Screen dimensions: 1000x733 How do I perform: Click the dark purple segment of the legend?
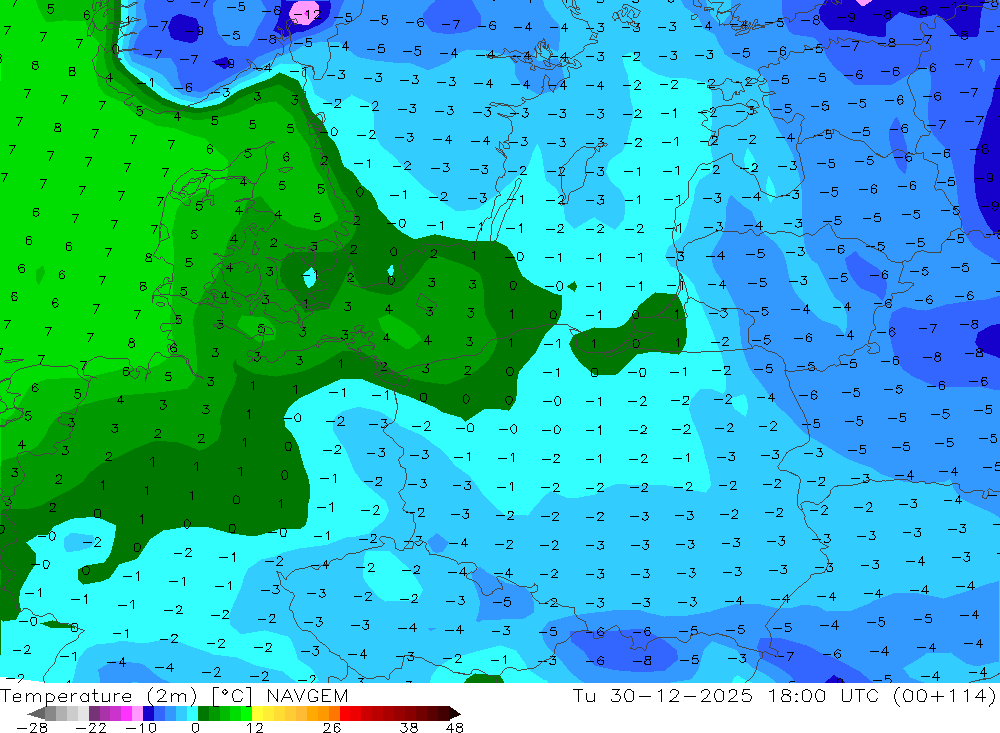94,713
